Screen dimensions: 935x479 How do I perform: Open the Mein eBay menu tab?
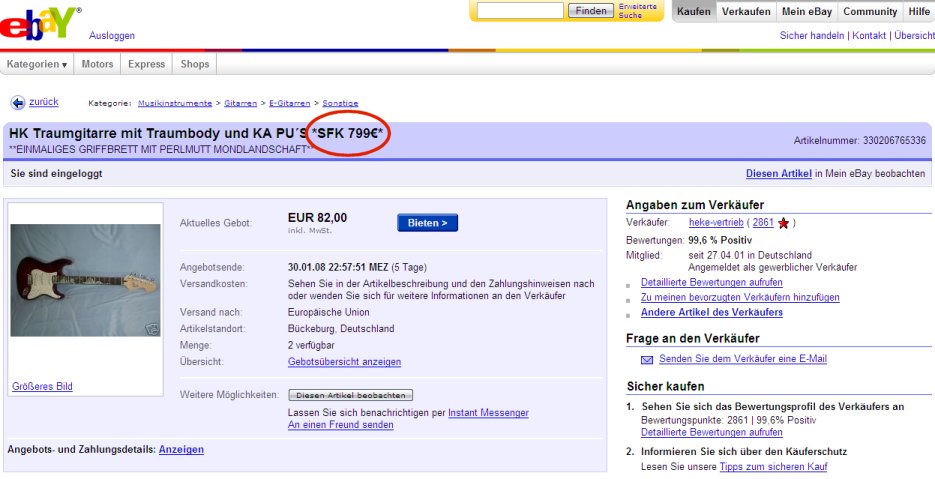point(806,11)
